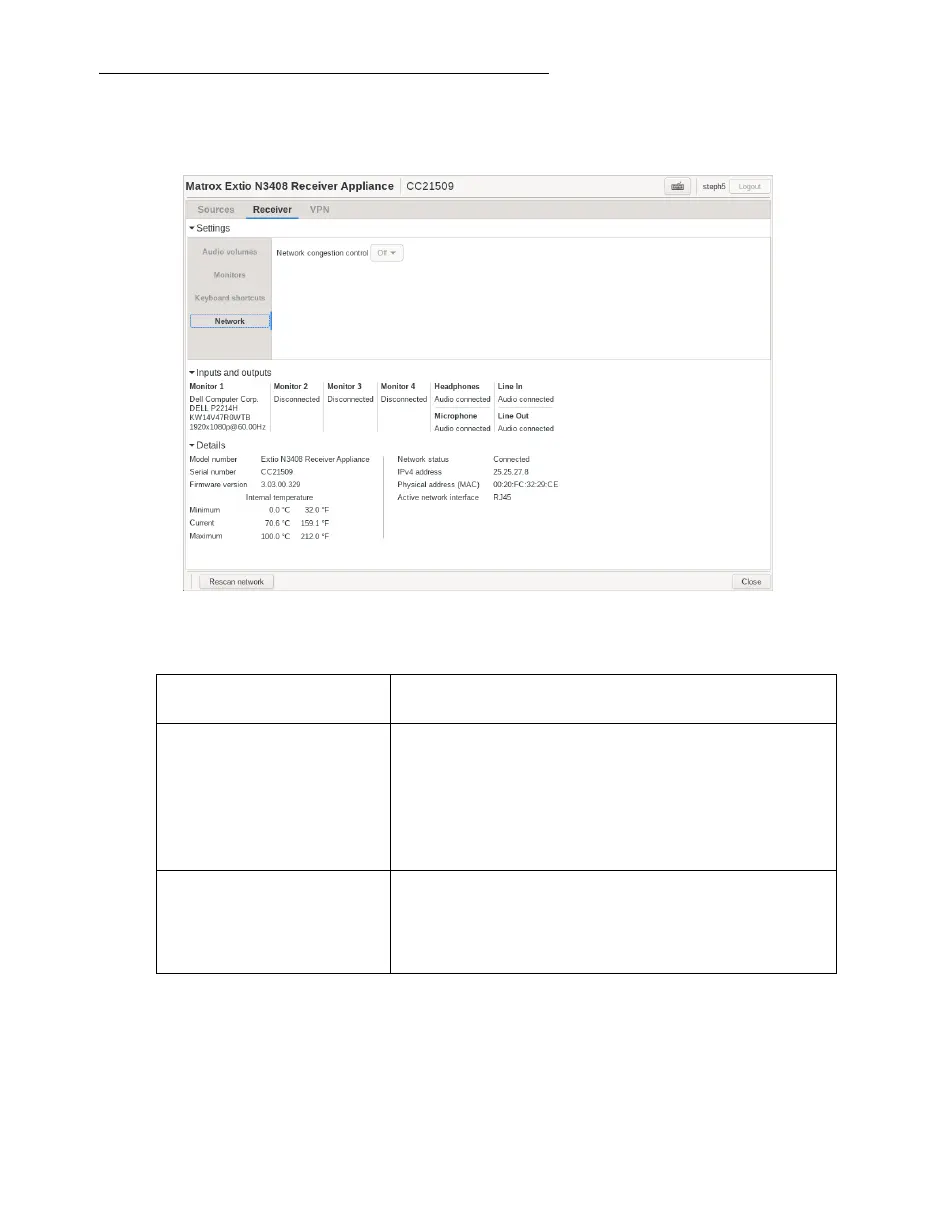
Task: Click firmware version 3.03.00.329
Action: [x=281, y=484]
